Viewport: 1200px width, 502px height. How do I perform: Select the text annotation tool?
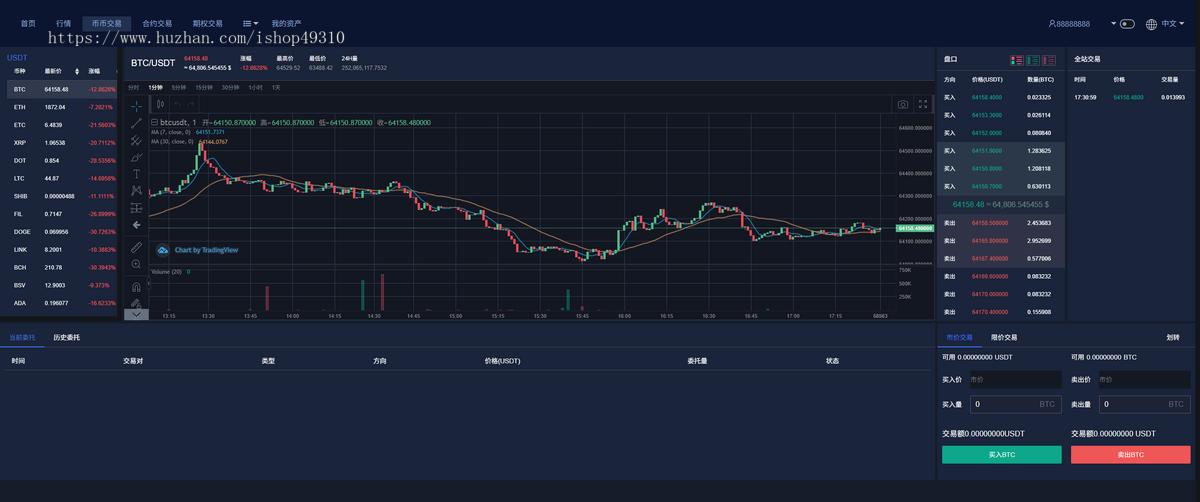[x=136, y=174]
